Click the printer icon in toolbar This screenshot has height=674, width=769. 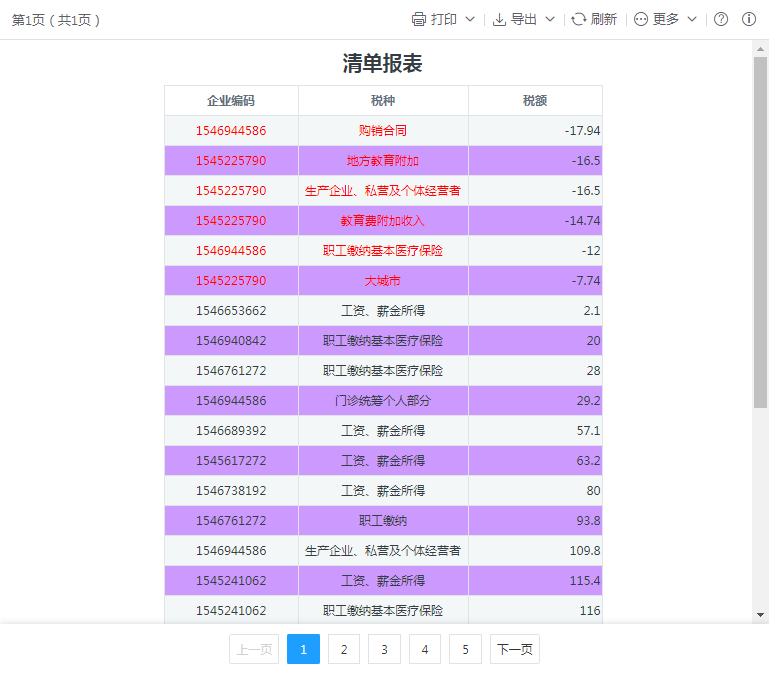(419, 20)
